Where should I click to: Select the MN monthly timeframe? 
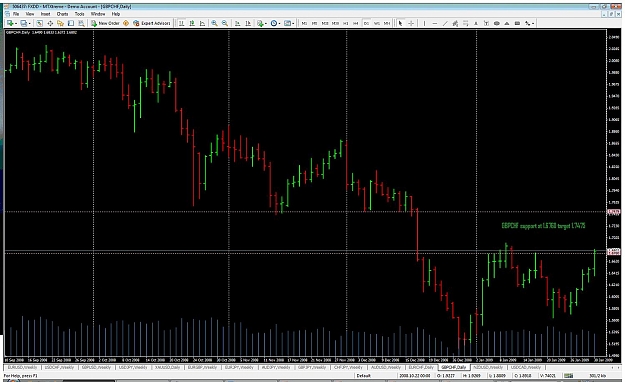point(387,23)
